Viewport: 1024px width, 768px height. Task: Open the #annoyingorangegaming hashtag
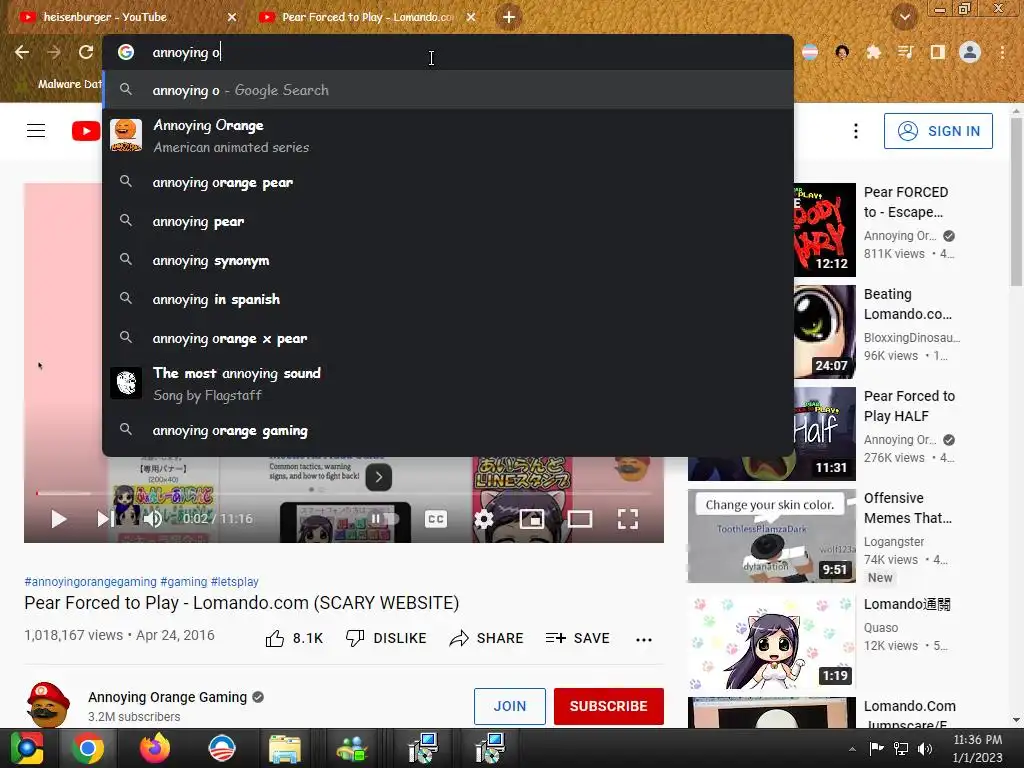[x=90, y=581]
